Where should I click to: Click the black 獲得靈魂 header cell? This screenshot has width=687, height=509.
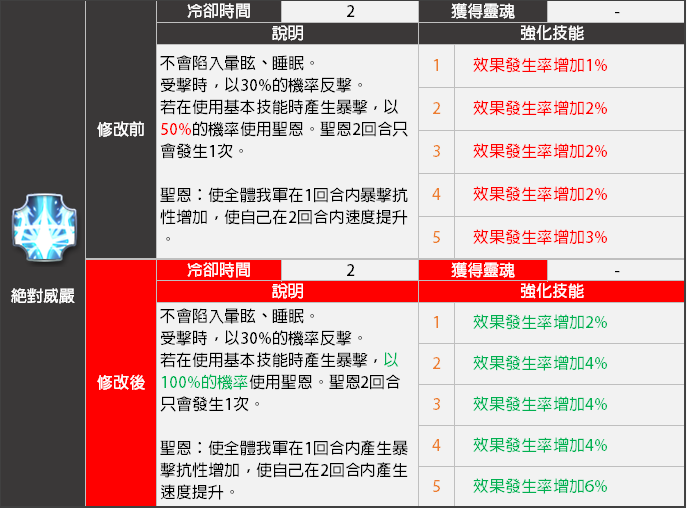click(x=484, y=12)
